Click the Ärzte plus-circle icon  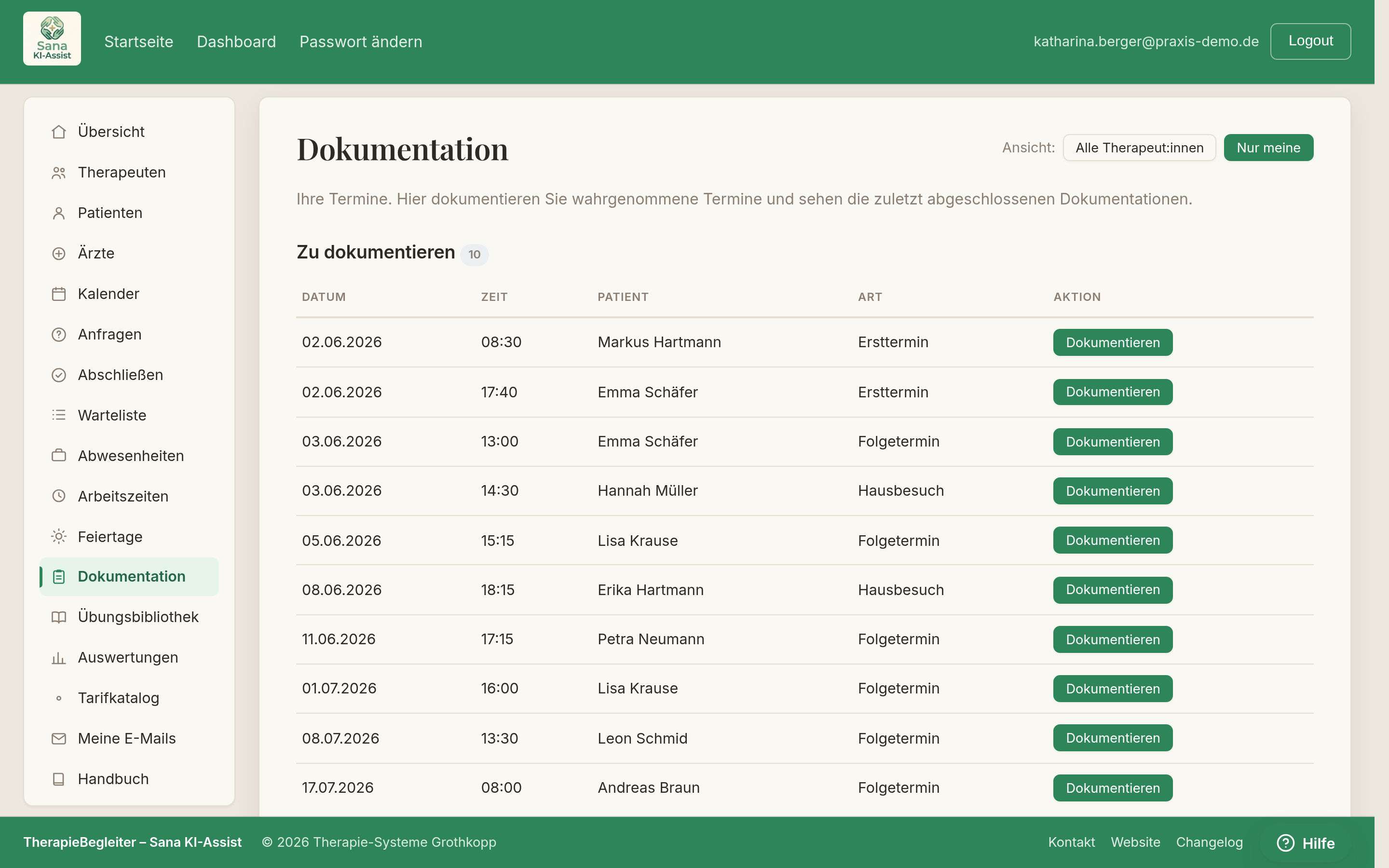[x=58, y=254]
